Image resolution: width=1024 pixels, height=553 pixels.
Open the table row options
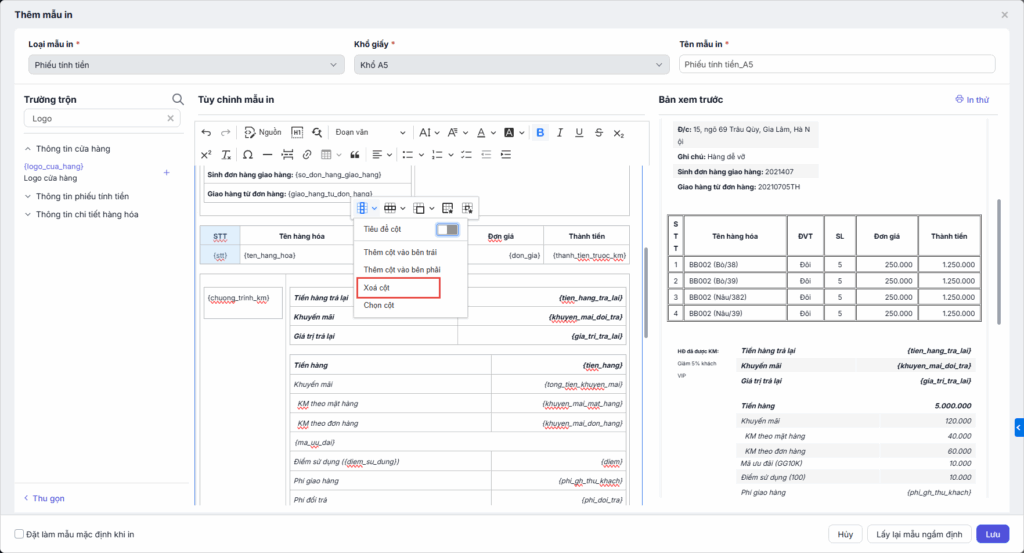[394, 208]
